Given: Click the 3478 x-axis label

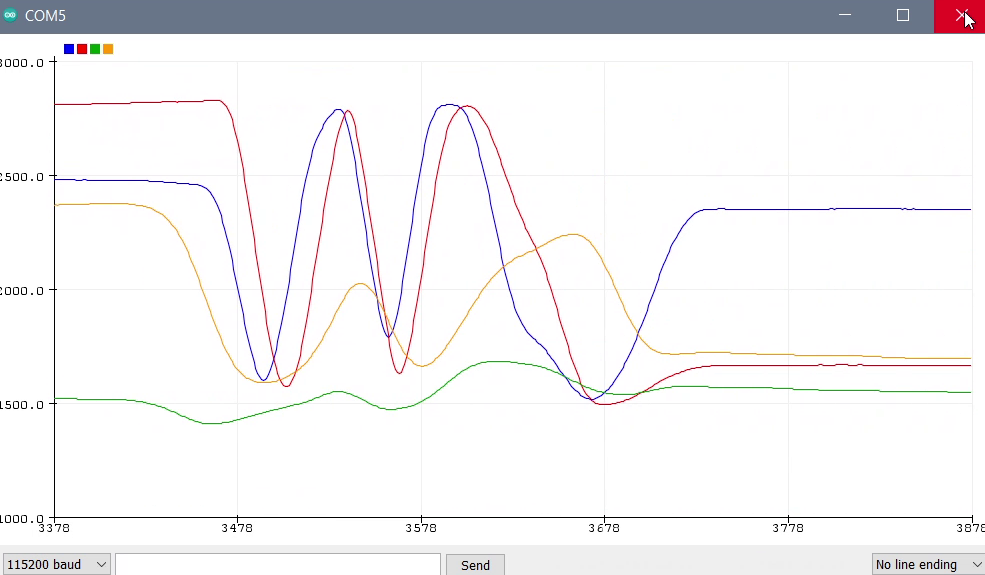Looking at the screenshot, I should tap(237, 528).
